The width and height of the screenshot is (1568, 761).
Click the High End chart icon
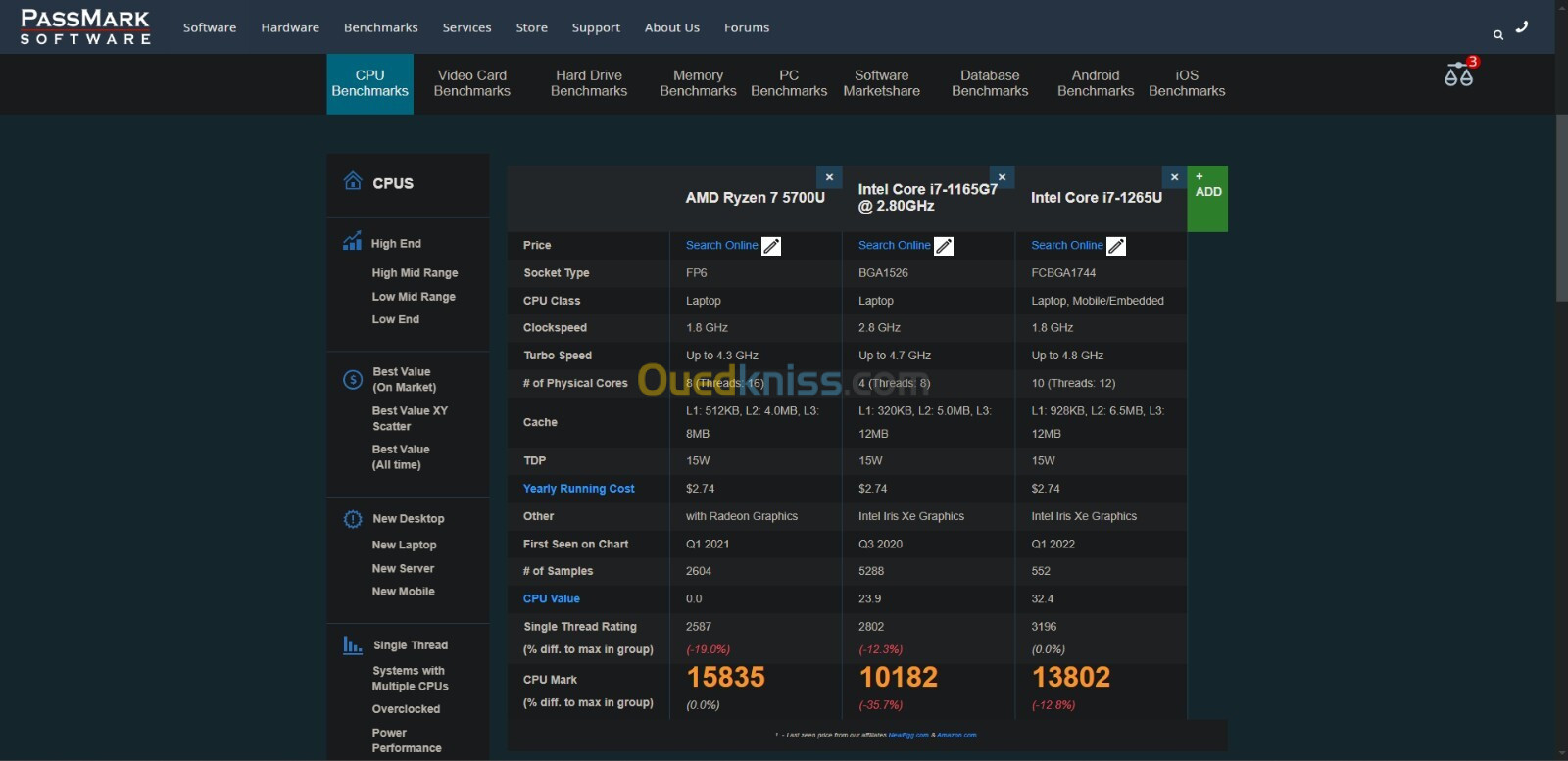click(x=353, y=241)
